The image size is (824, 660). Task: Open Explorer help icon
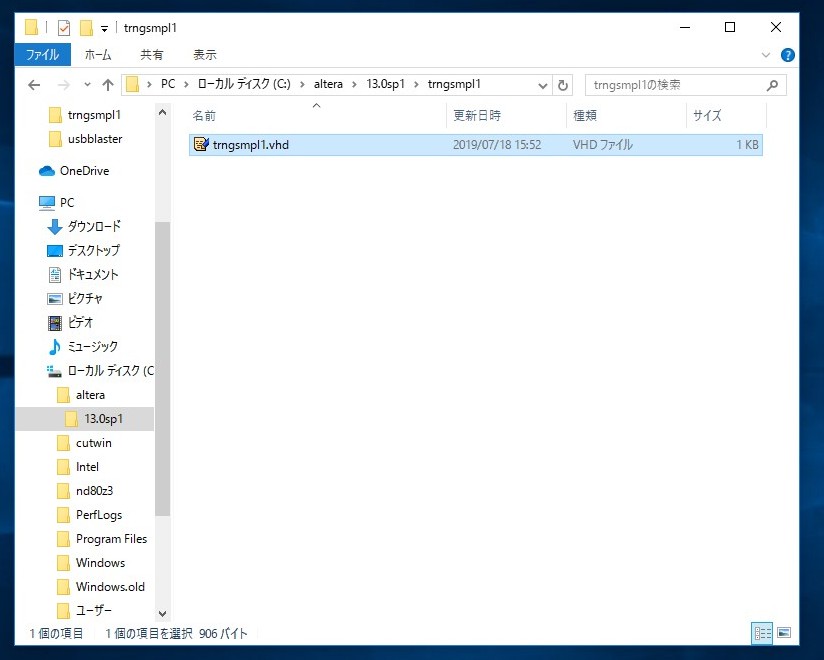point(787,55)
